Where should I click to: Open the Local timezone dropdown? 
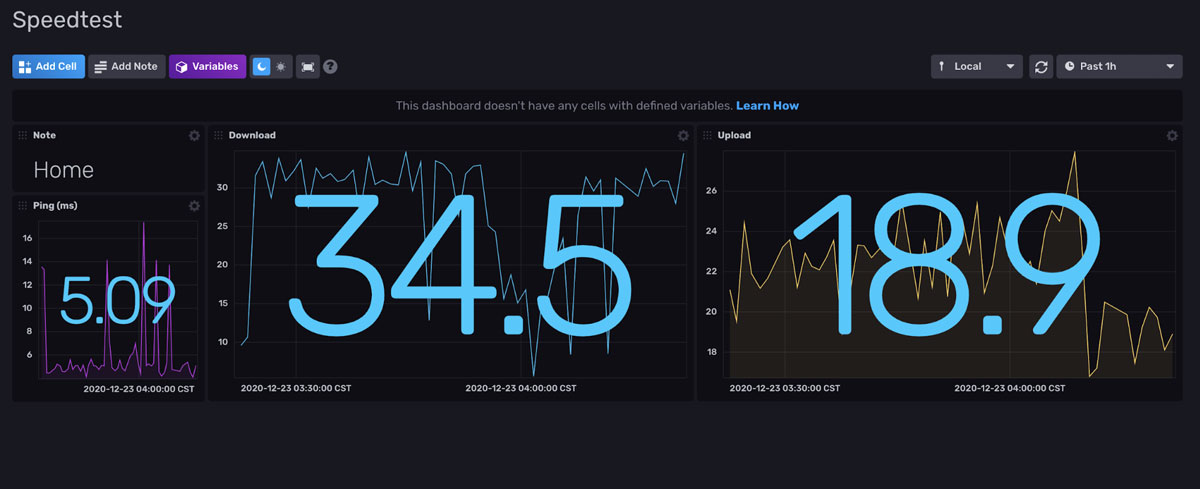pos(977,67)
